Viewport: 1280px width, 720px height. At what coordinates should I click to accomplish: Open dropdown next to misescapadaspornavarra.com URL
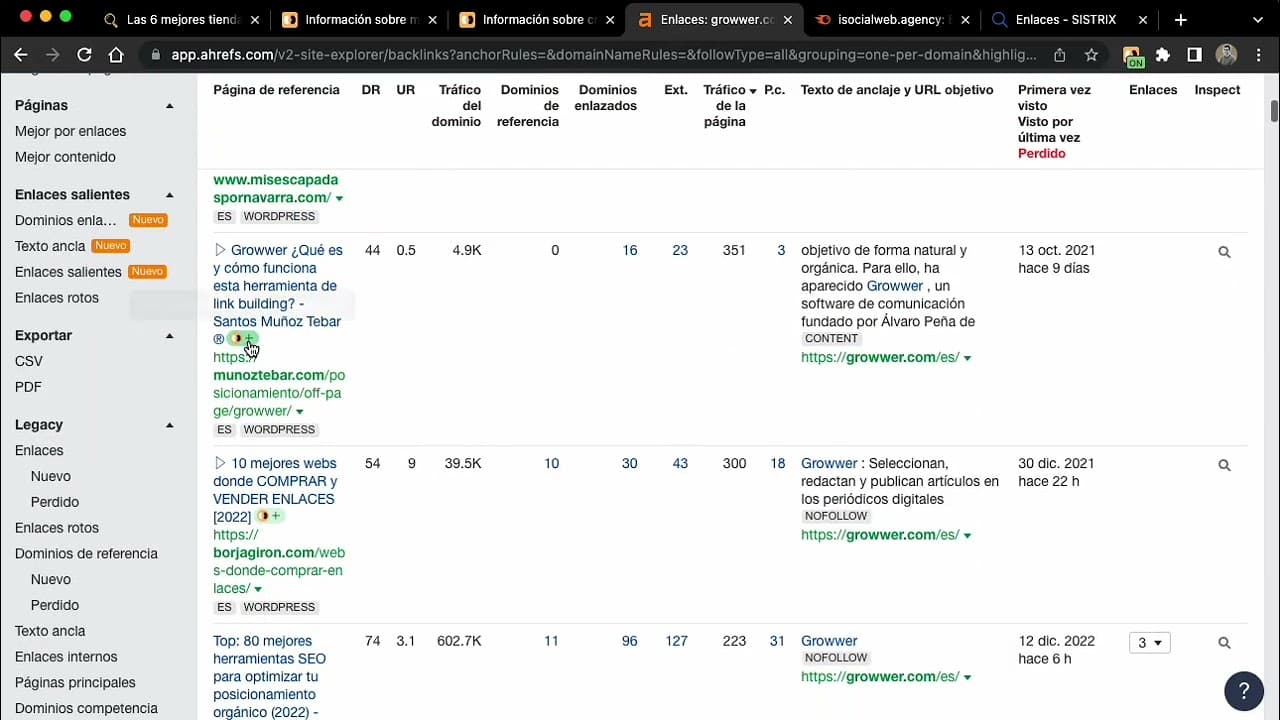tap(339, 198)
